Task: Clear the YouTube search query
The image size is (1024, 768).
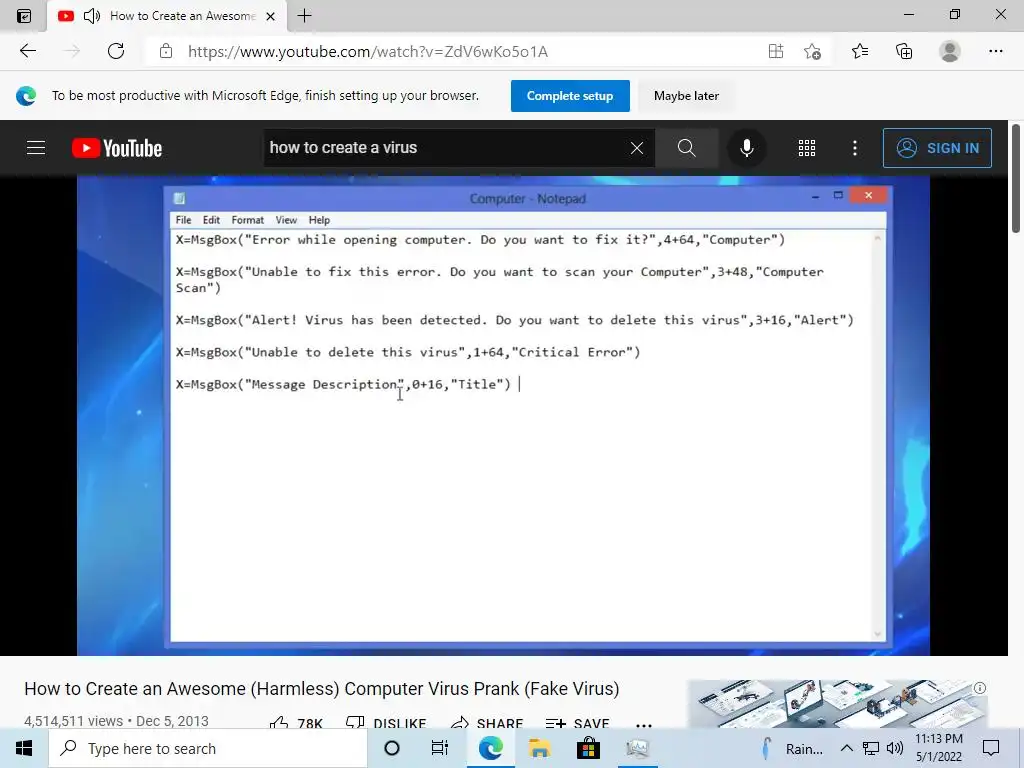Action: 637,148
